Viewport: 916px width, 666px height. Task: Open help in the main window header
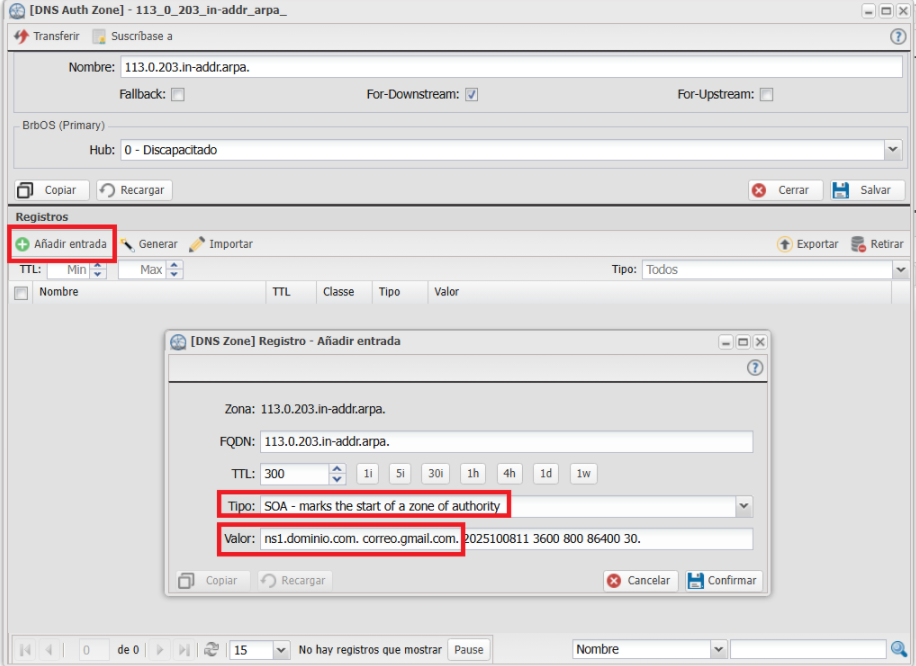pyautogui.click(x=897, y=36)
